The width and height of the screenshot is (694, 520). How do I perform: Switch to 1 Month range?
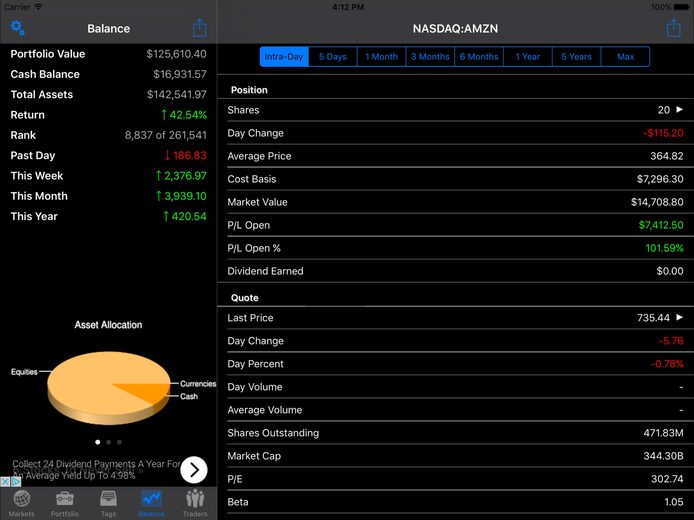coord(382,57)
